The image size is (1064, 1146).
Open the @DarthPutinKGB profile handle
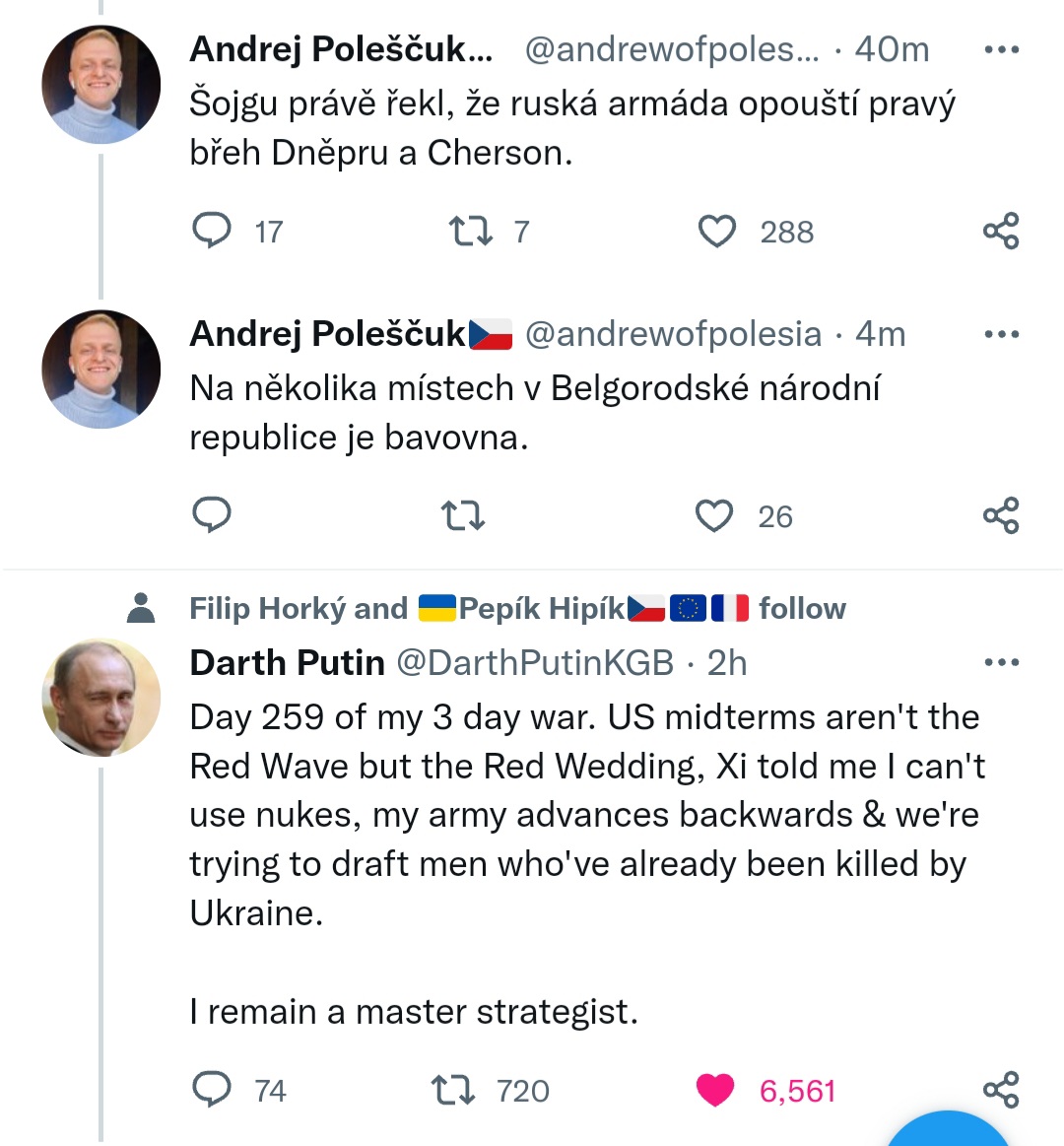tap(535, 663)
